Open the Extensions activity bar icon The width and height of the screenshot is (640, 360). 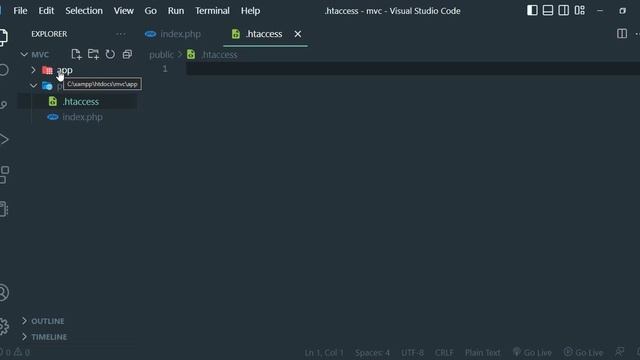4,175
